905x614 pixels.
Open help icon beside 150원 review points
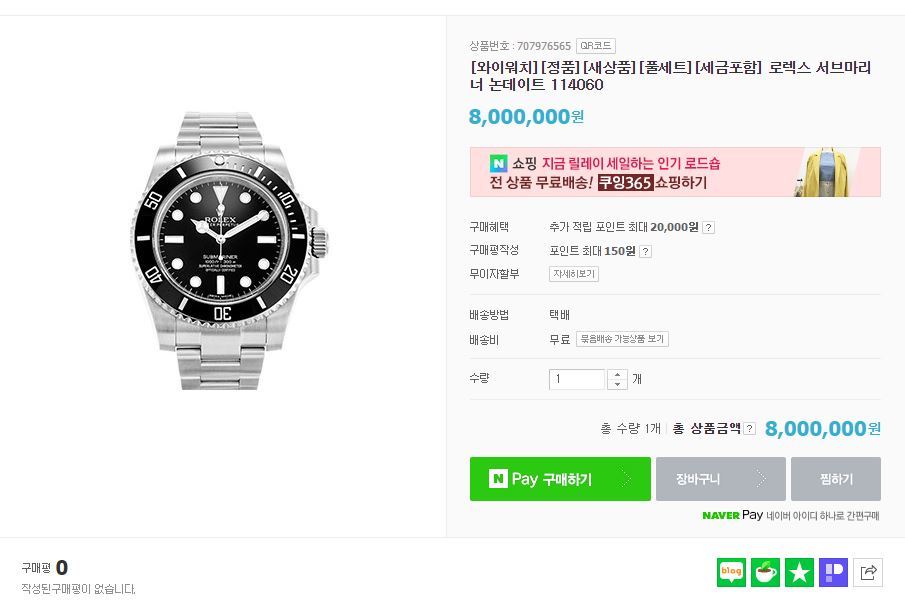click(646, 251)
